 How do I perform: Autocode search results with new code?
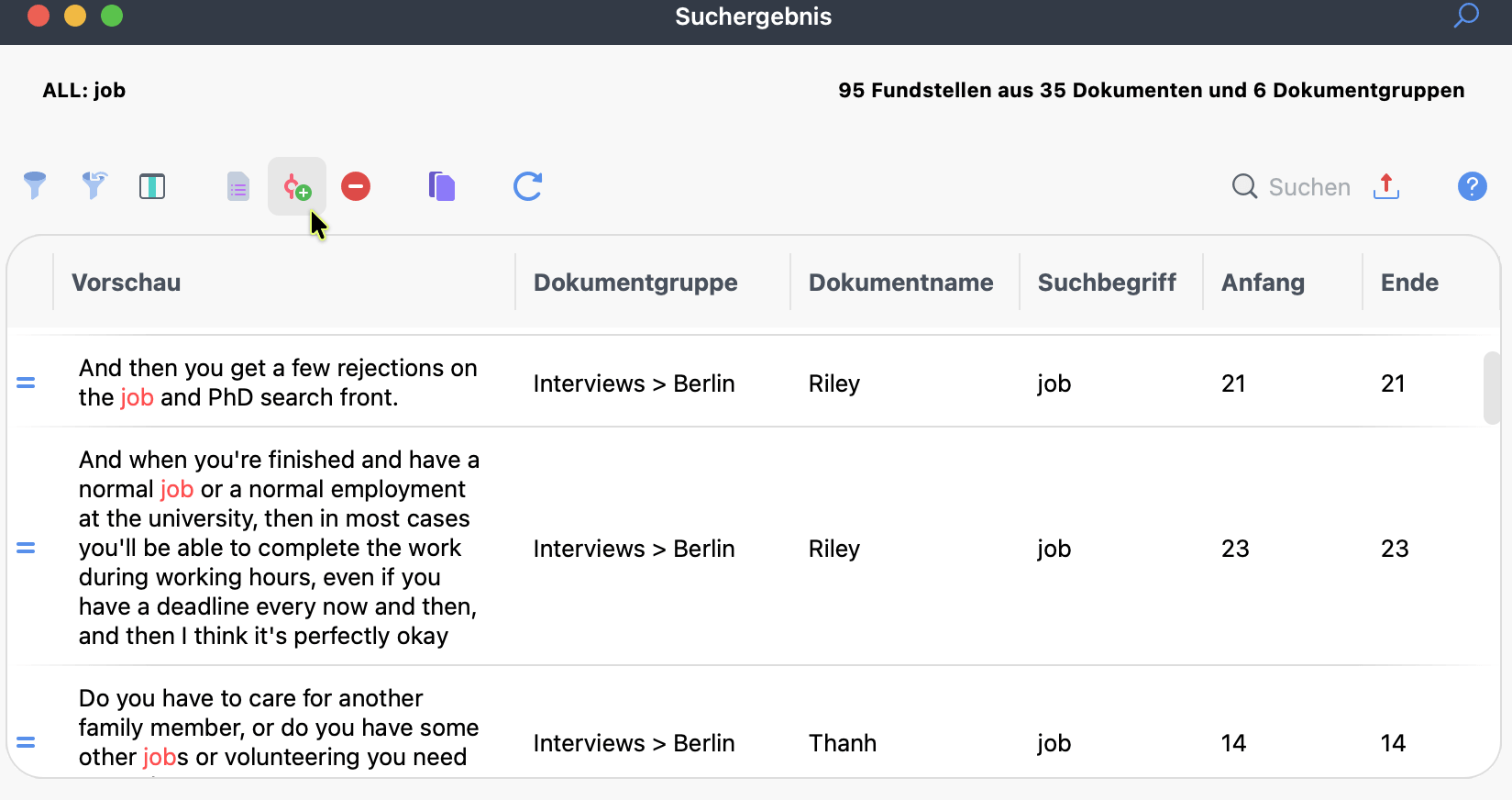coord(297,186)
